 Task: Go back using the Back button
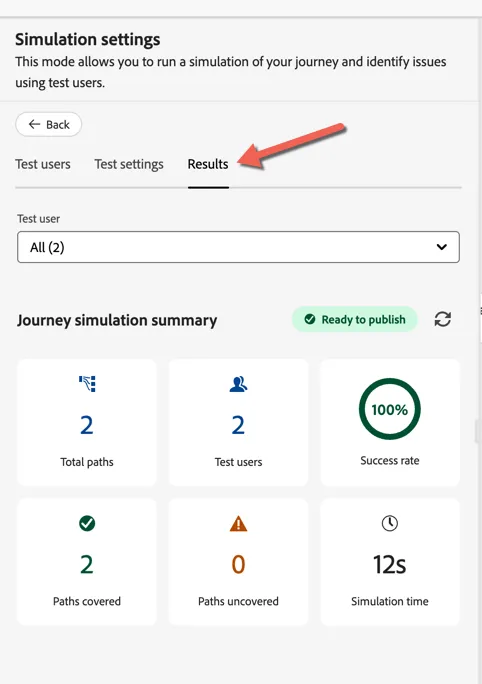tap(48, 125)
